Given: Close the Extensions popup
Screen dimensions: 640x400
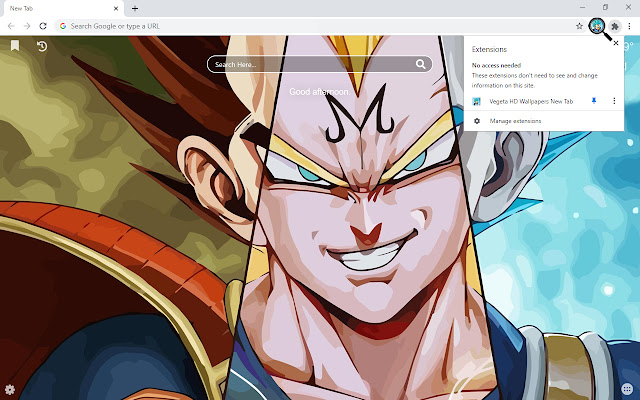Looking at the screenshot, I should tap(616, 43).
